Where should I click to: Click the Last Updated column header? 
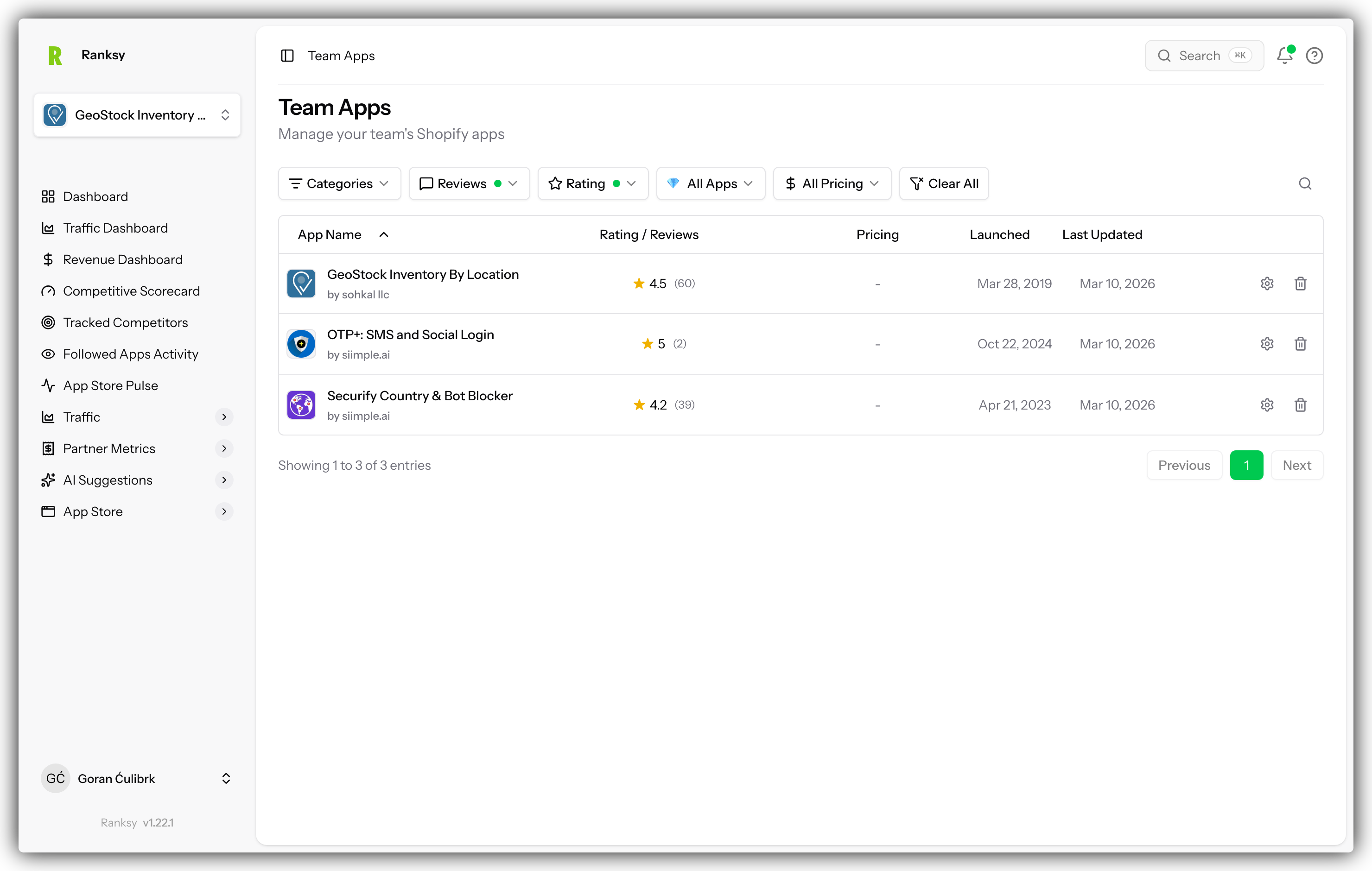tap(1102, 235)
